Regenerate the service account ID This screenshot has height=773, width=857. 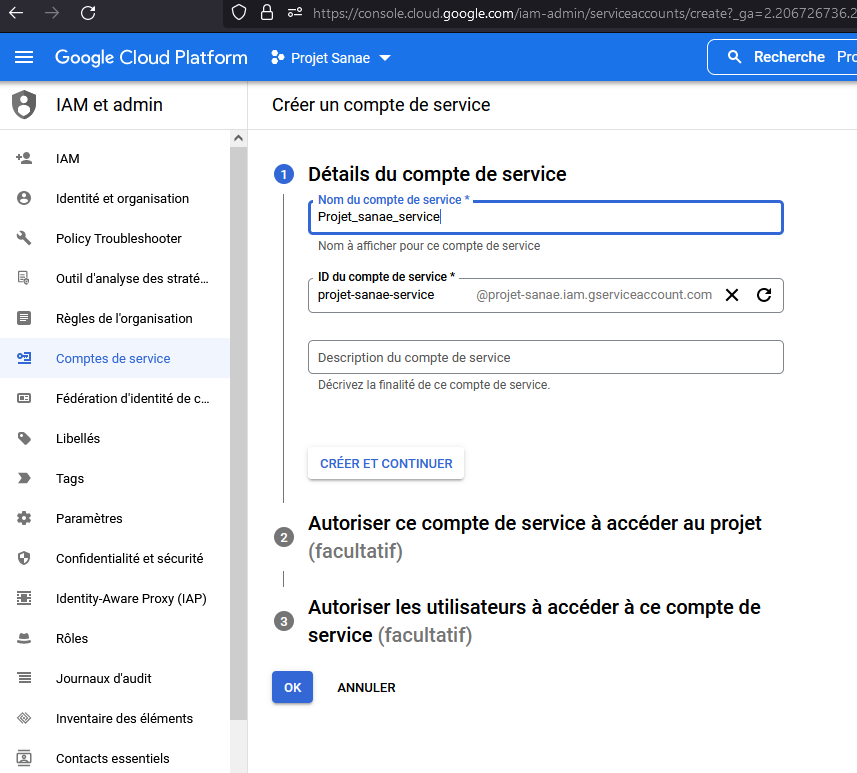[x=764, y=294]
